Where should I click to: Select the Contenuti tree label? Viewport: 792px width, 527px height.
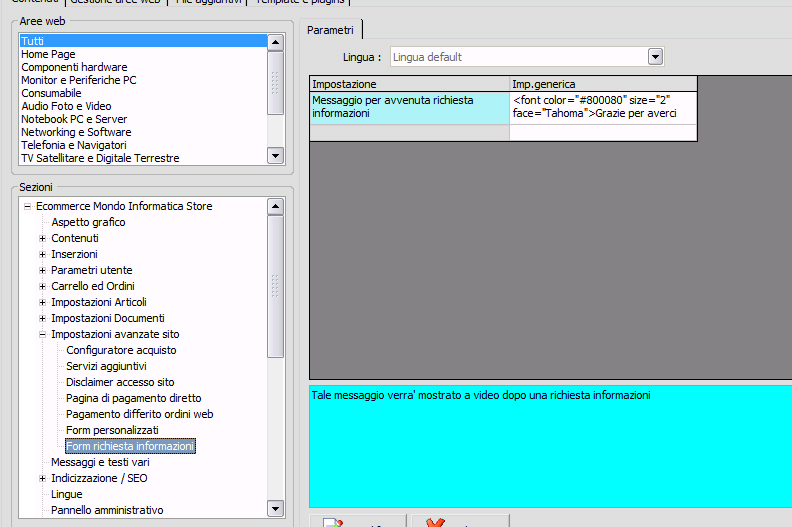pyautogui.click(x=75, y=238)
